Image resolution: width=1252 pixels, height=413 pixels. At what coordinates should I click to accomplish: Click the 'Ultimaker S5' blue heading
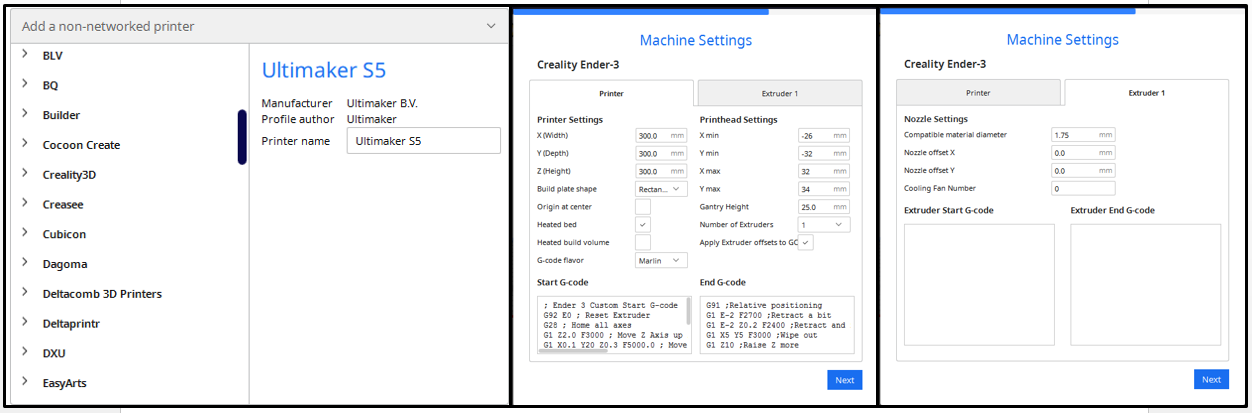[x=324, y=70]
